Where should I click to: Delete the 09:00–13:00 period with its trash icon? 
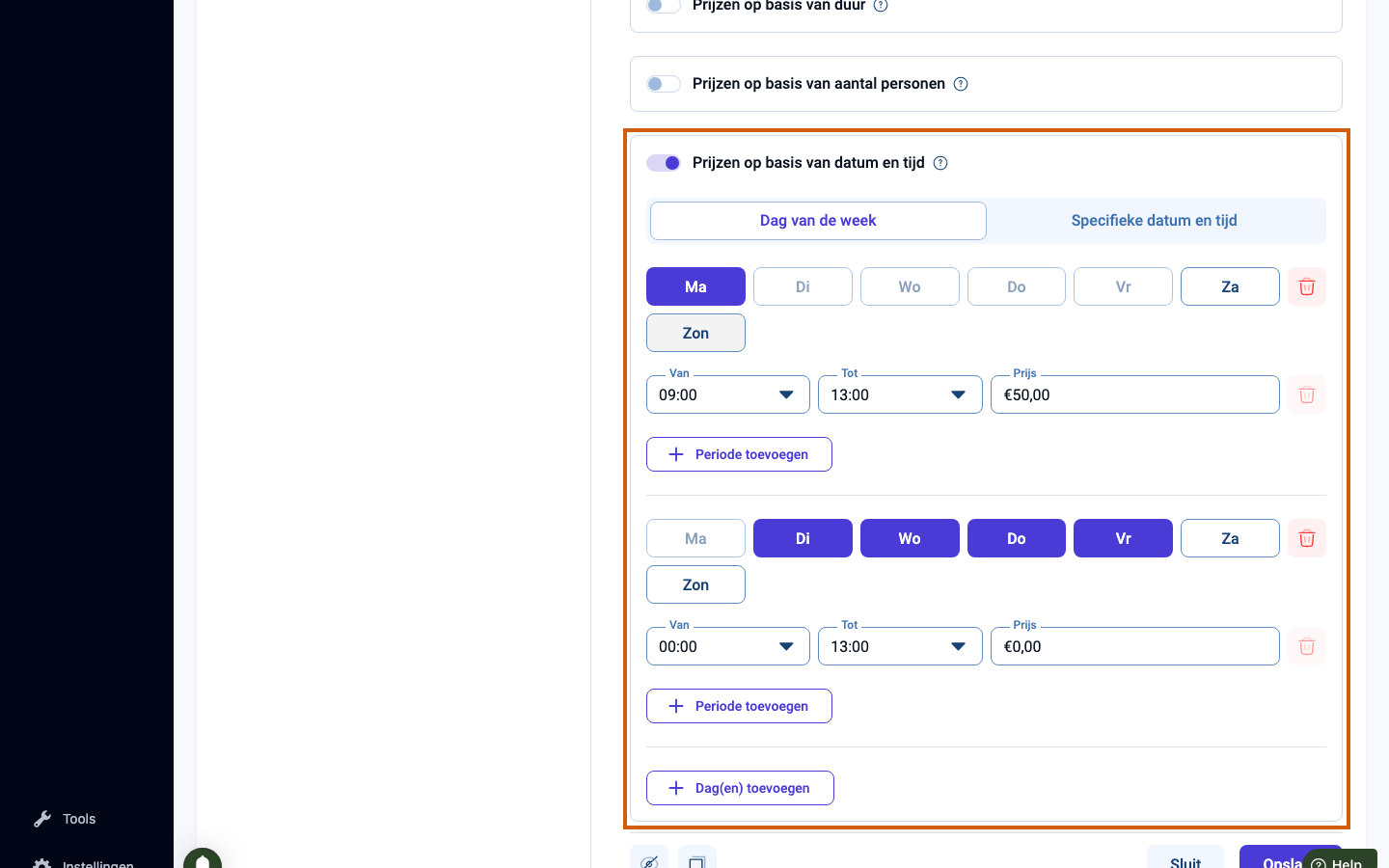point(1307,394)
